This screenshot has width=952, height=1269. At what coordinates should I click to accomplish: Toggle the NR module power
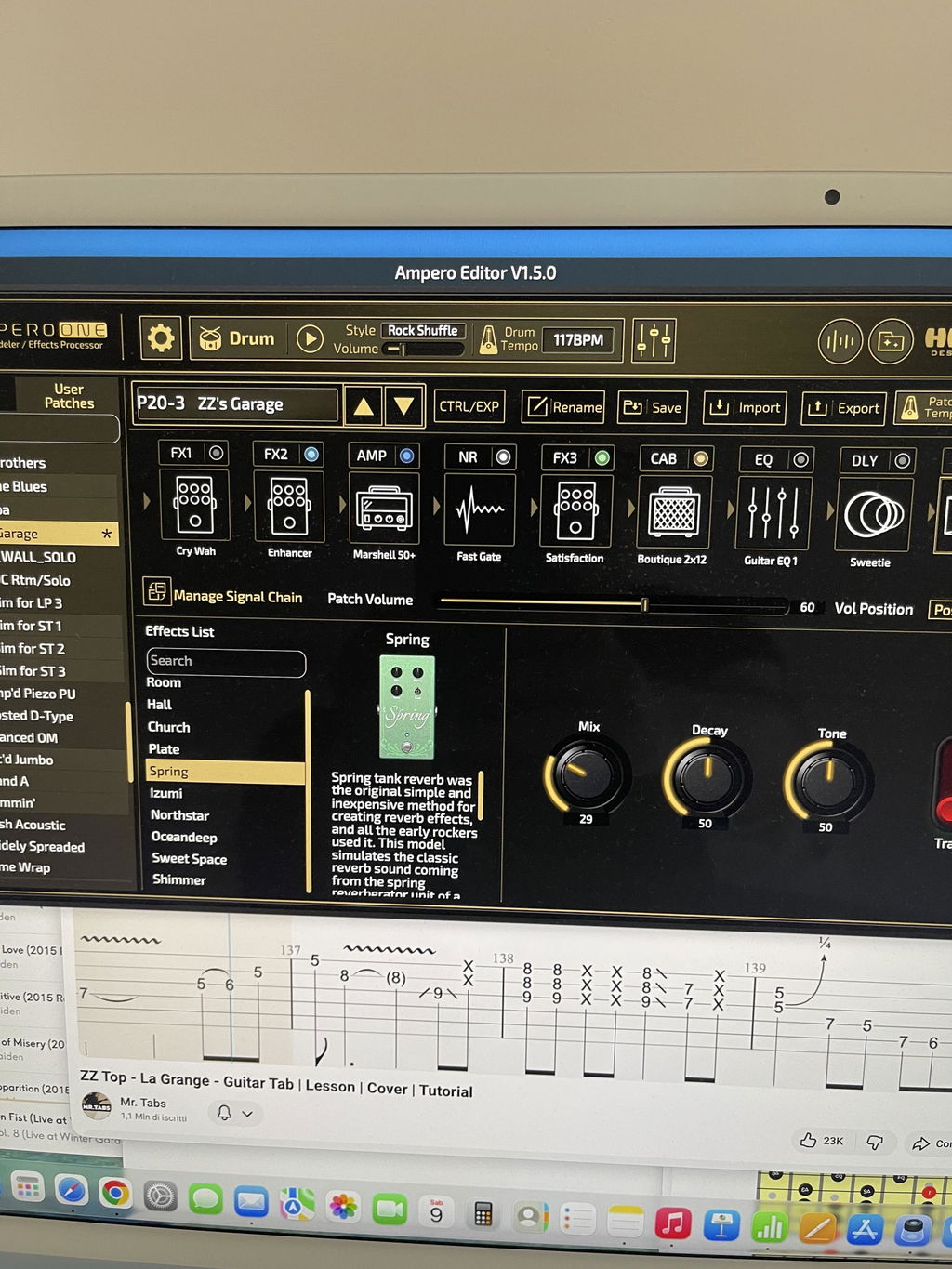503,456
